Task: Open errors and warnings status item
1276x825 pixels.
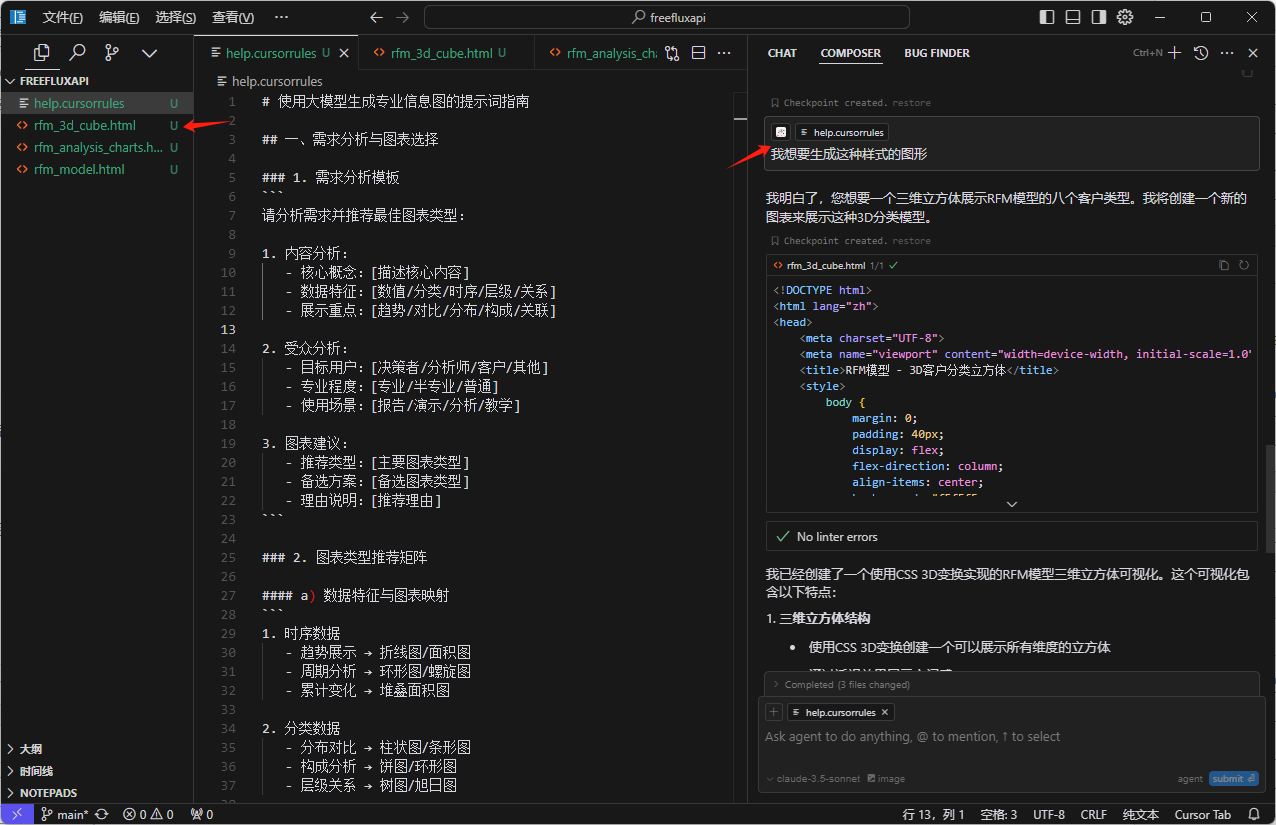Action: [148, 814]
